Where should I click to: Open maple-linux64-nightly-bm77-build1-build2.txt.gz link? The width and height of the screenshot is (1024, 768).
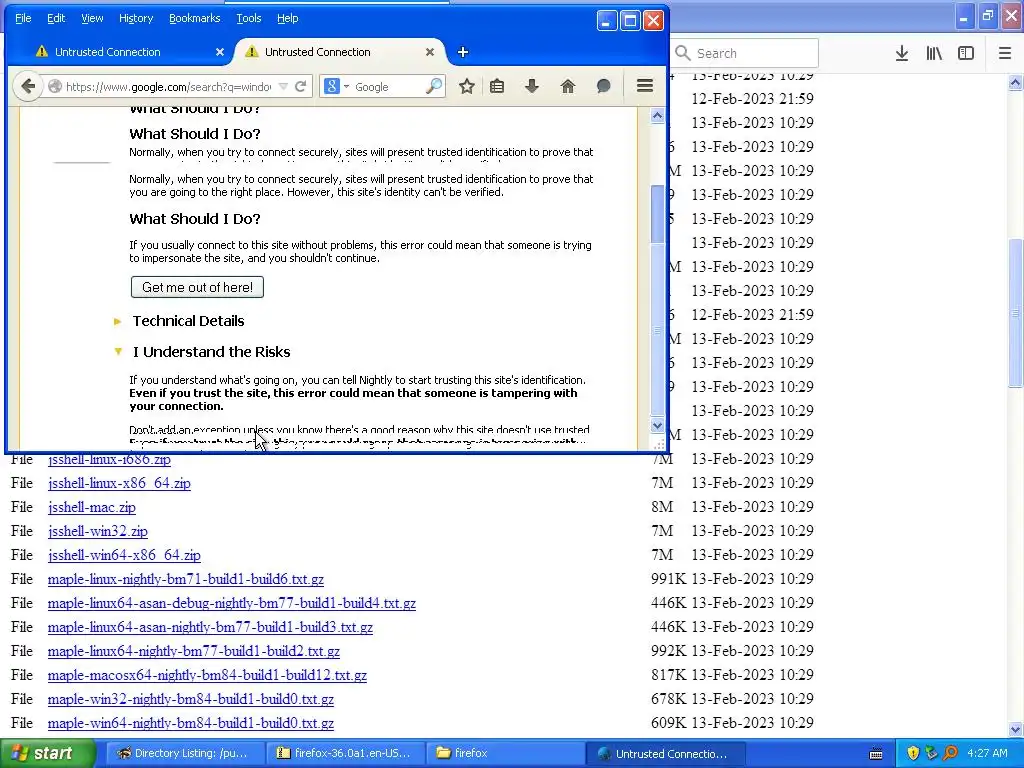click(193, 651)
